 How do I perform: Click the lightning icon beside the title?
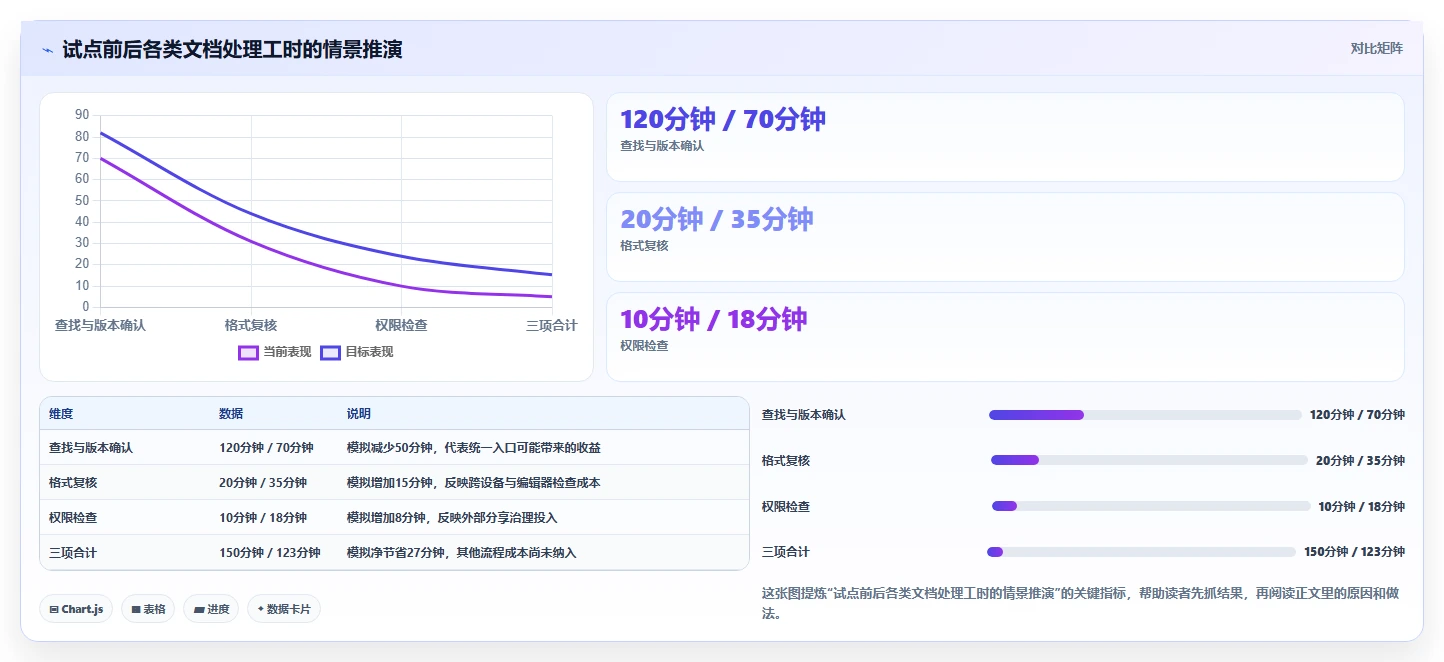[48, 50]
